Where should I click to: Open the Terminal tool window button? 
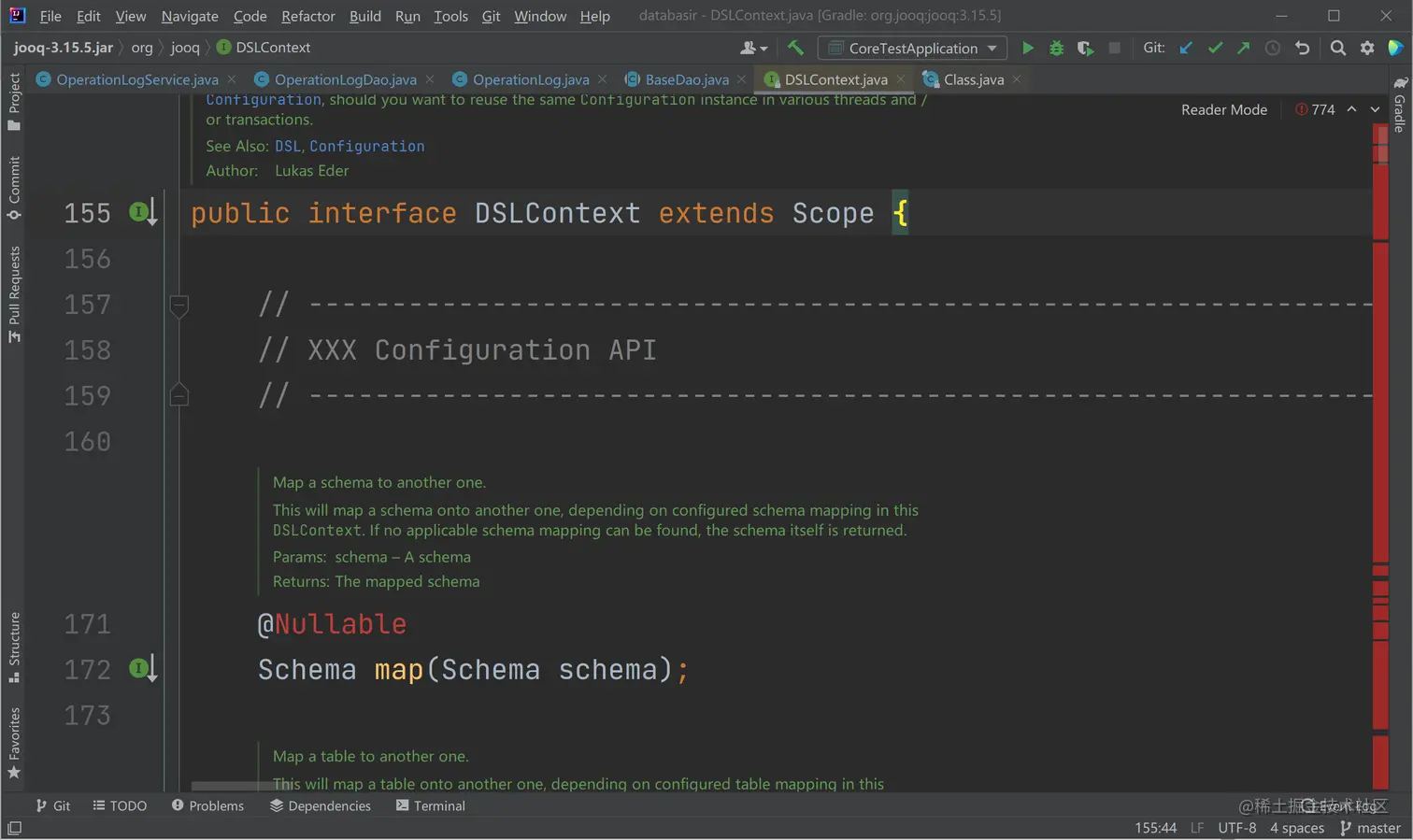point(430,805)
